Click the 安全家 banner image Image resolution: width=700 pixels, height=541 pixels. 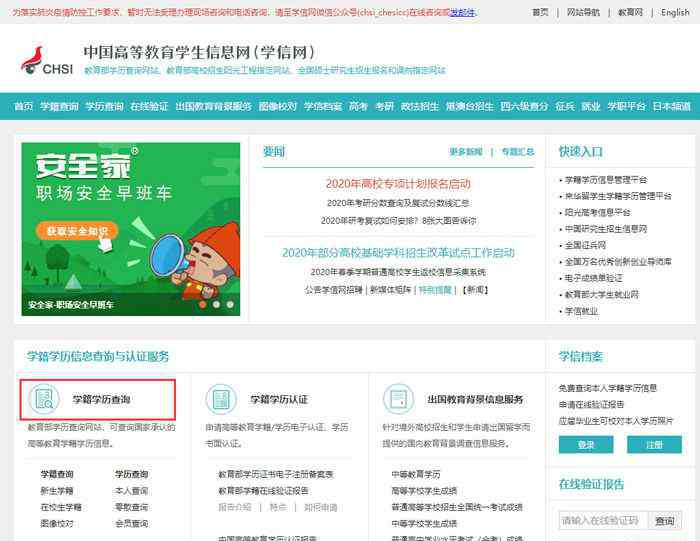coord(131,229)
